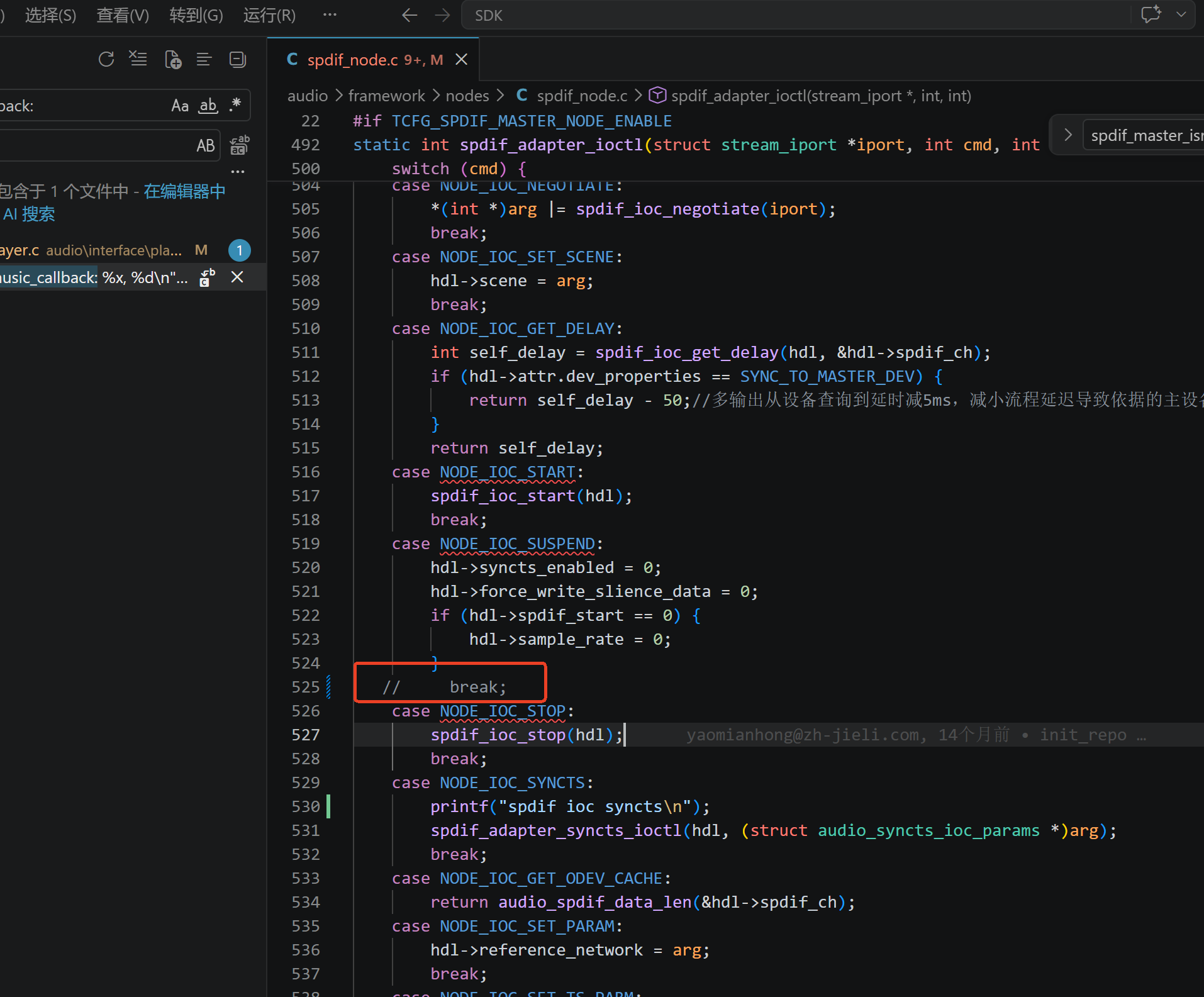Click the commented break on line 525
The image size is (1204, 997).
(x=444, y=687)
